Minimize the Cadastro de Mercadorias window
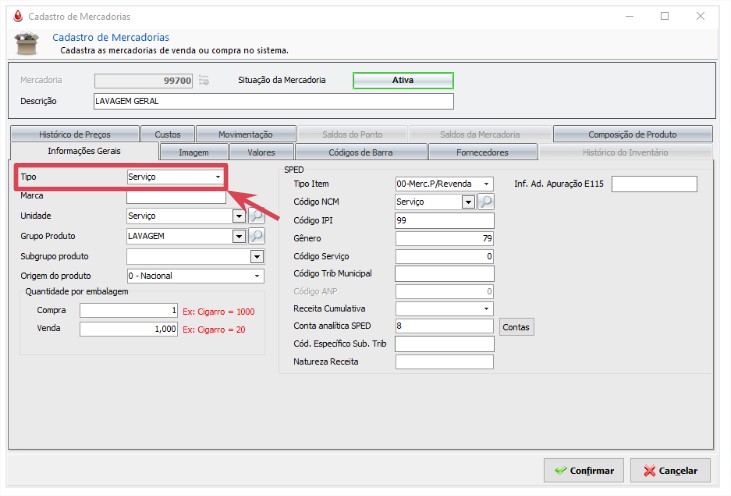The height and width of the screenshot is (496, 731). coord(629,16)
